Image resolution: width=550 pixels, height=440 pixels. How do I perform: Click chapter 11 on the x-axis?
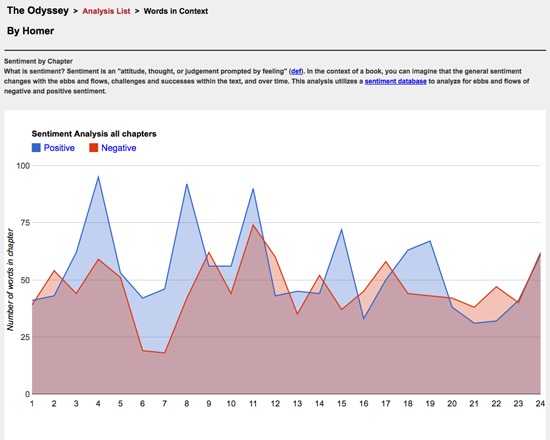point(253,404)
